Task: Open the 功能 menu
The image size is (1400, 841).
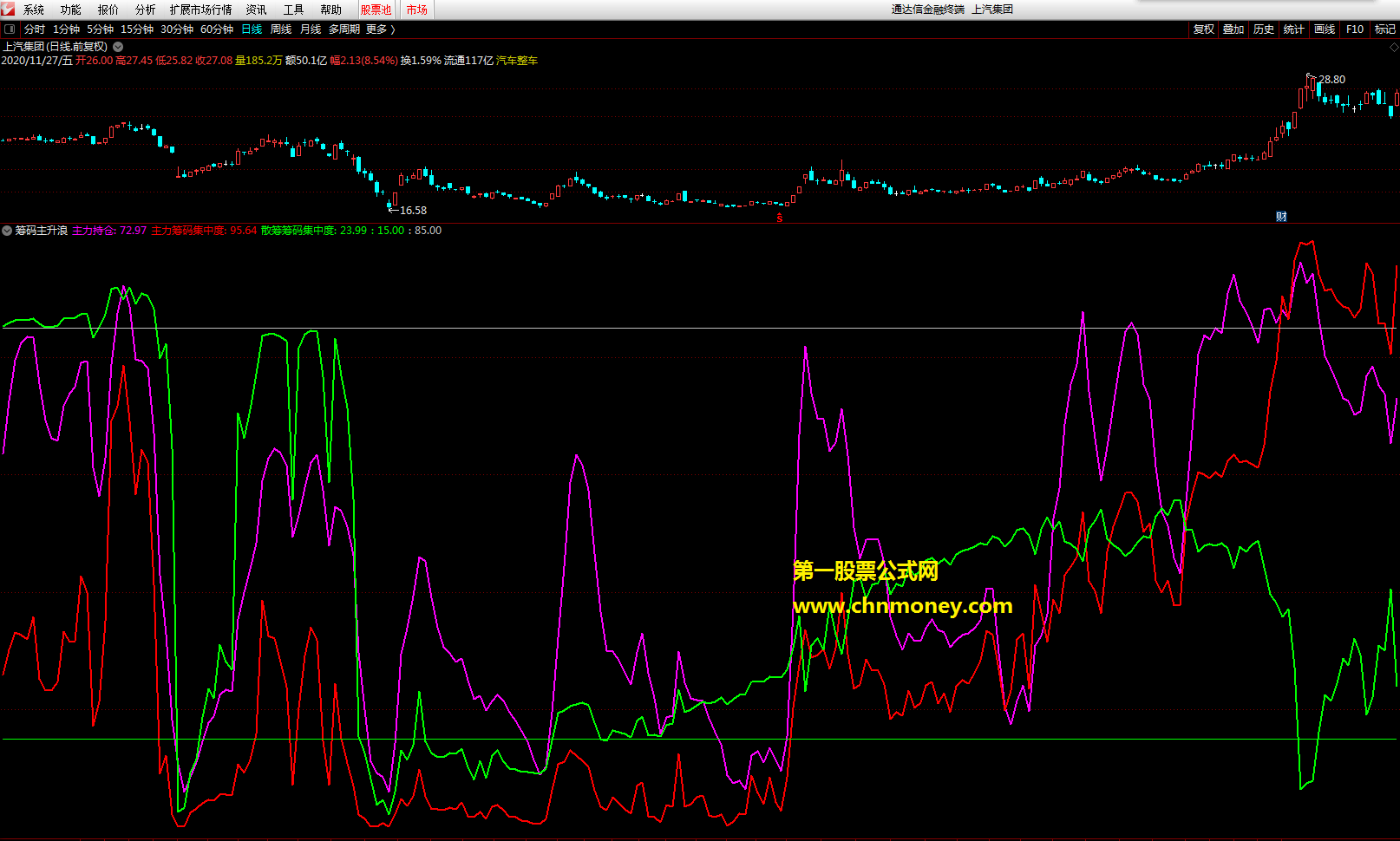Action: coord(71,10)
